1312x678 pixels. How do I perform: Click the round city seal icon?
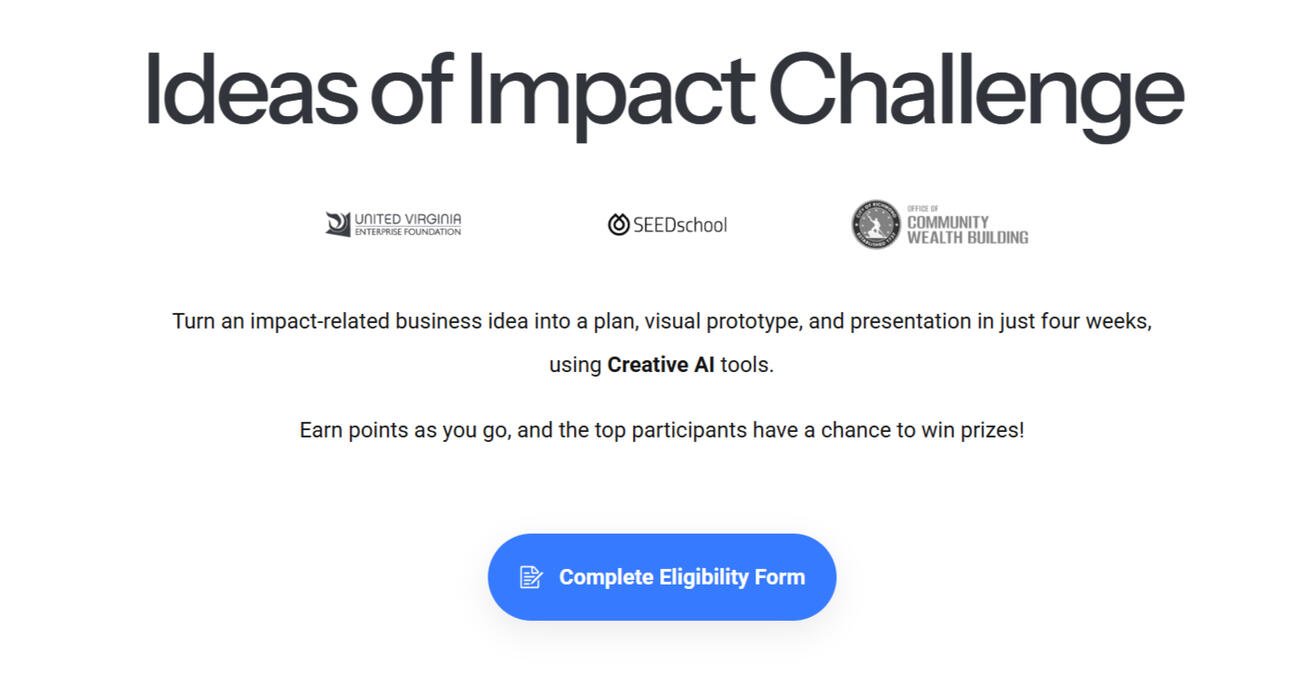point(876,224)
